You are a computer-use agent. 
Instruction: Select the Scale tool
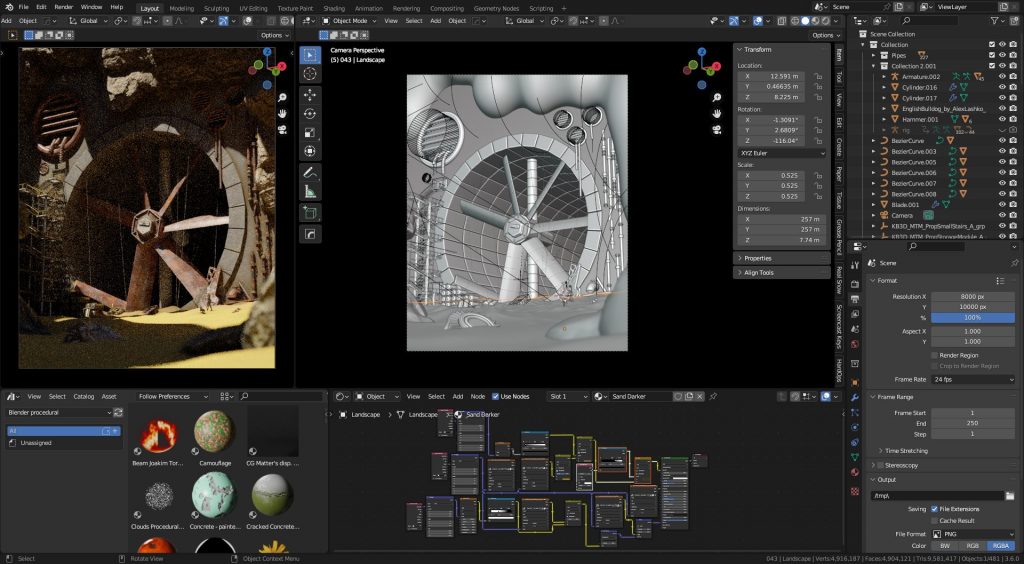(x=310, y=133)
